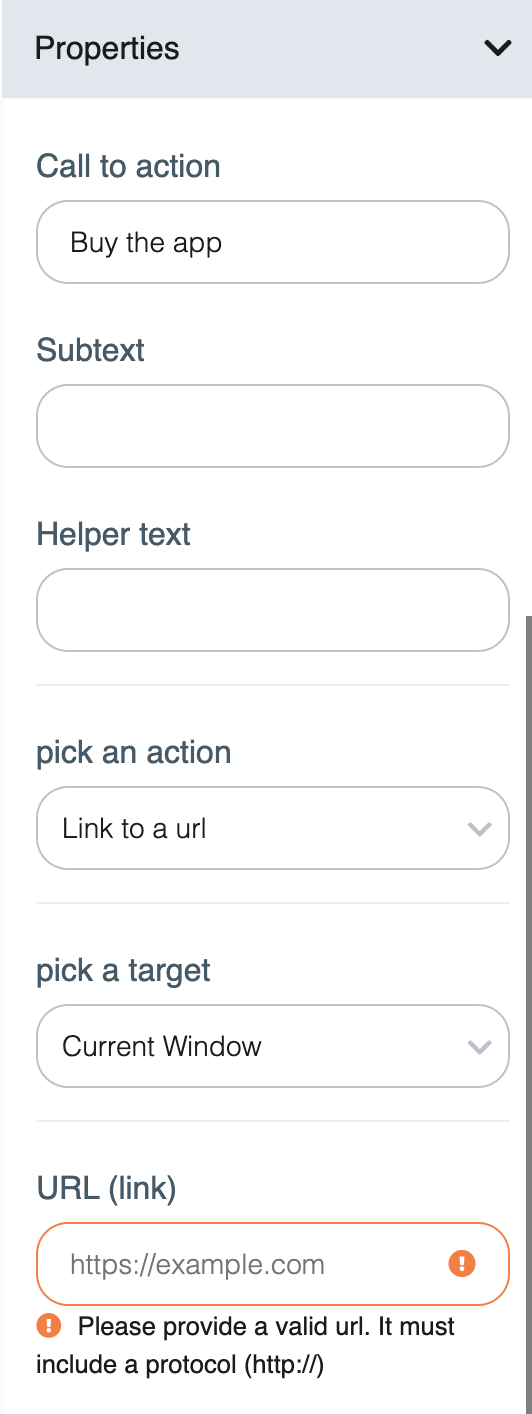Focus the Helper text input field
Image resolution: width=532 pixels, height=1414 pixels.
[x=273, y=610]
